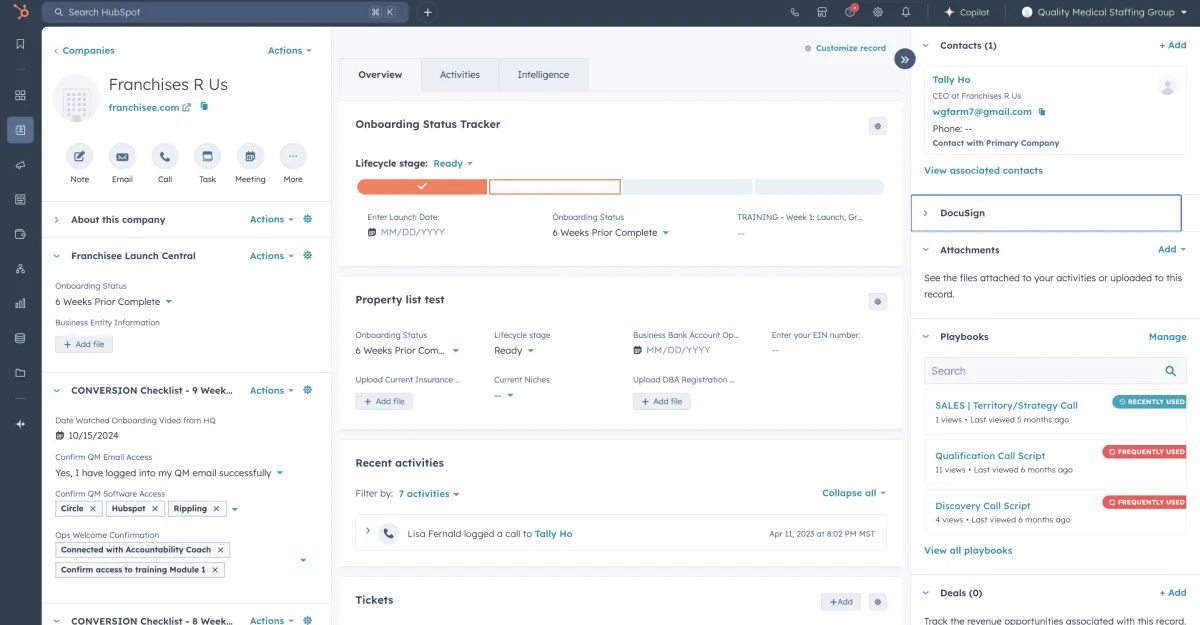Switch to the Activities tab
The width and height of the screenshot is (1200, 625).
460,75
